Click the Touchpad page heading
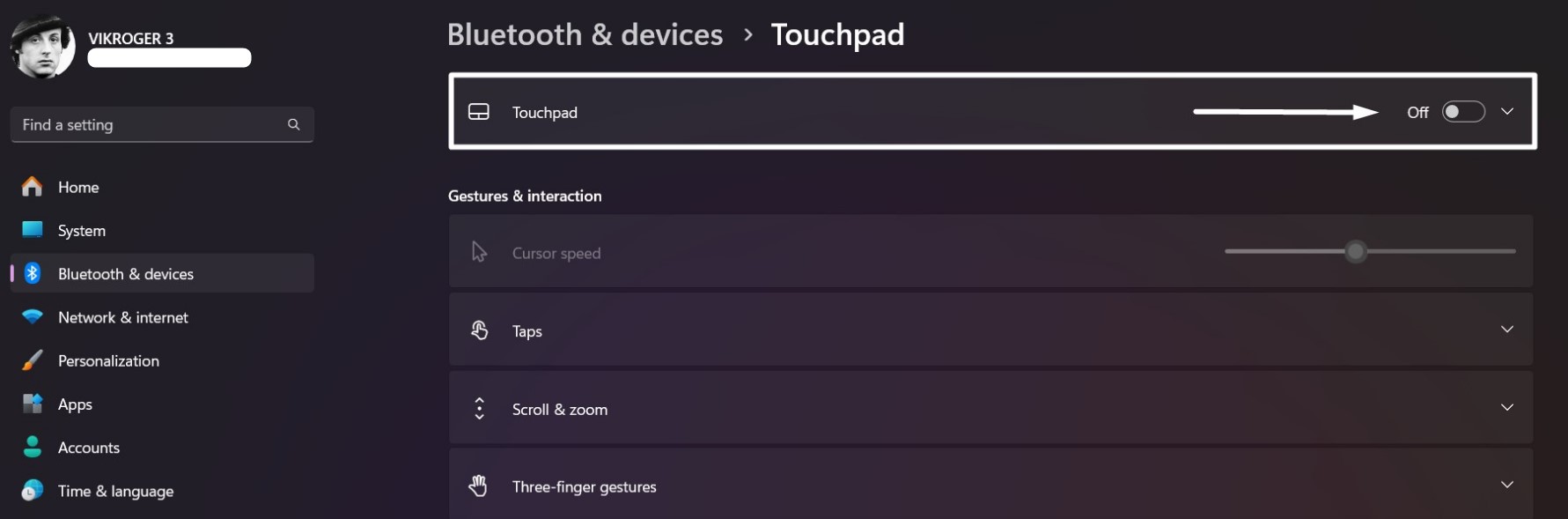The image size is (1568, 519). tap(837, 34)
